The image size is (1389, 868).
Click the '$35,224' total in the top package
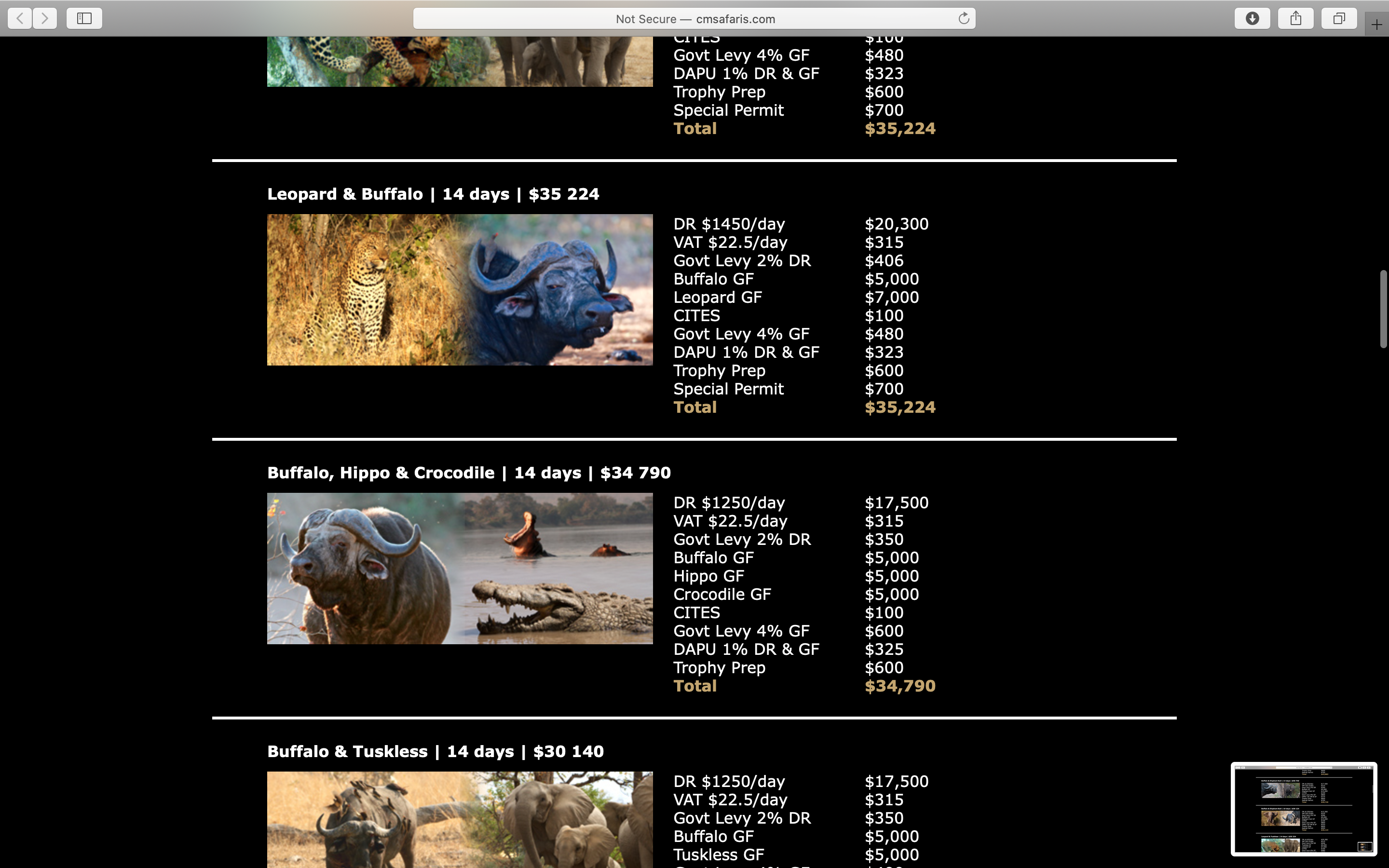click(x=900, y=129)
